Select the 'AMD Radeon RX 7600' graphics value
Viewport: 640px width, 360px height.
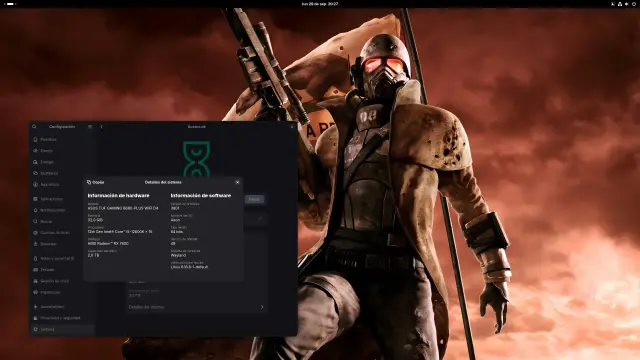pos(108,243)
